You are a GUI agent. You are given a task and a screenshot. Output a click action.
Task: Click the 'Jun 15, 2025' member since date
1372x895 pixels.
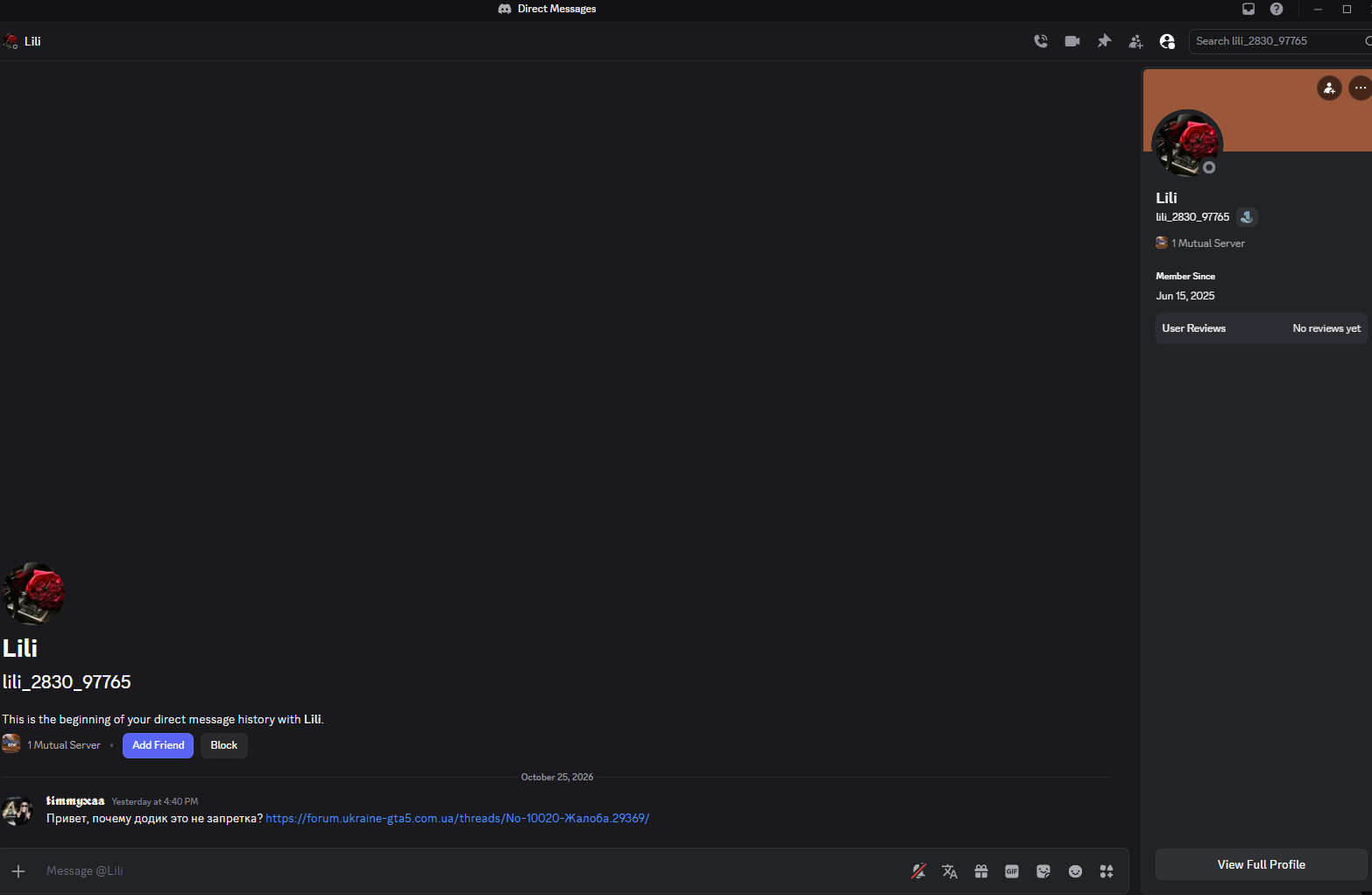[x=1185, y=296]
